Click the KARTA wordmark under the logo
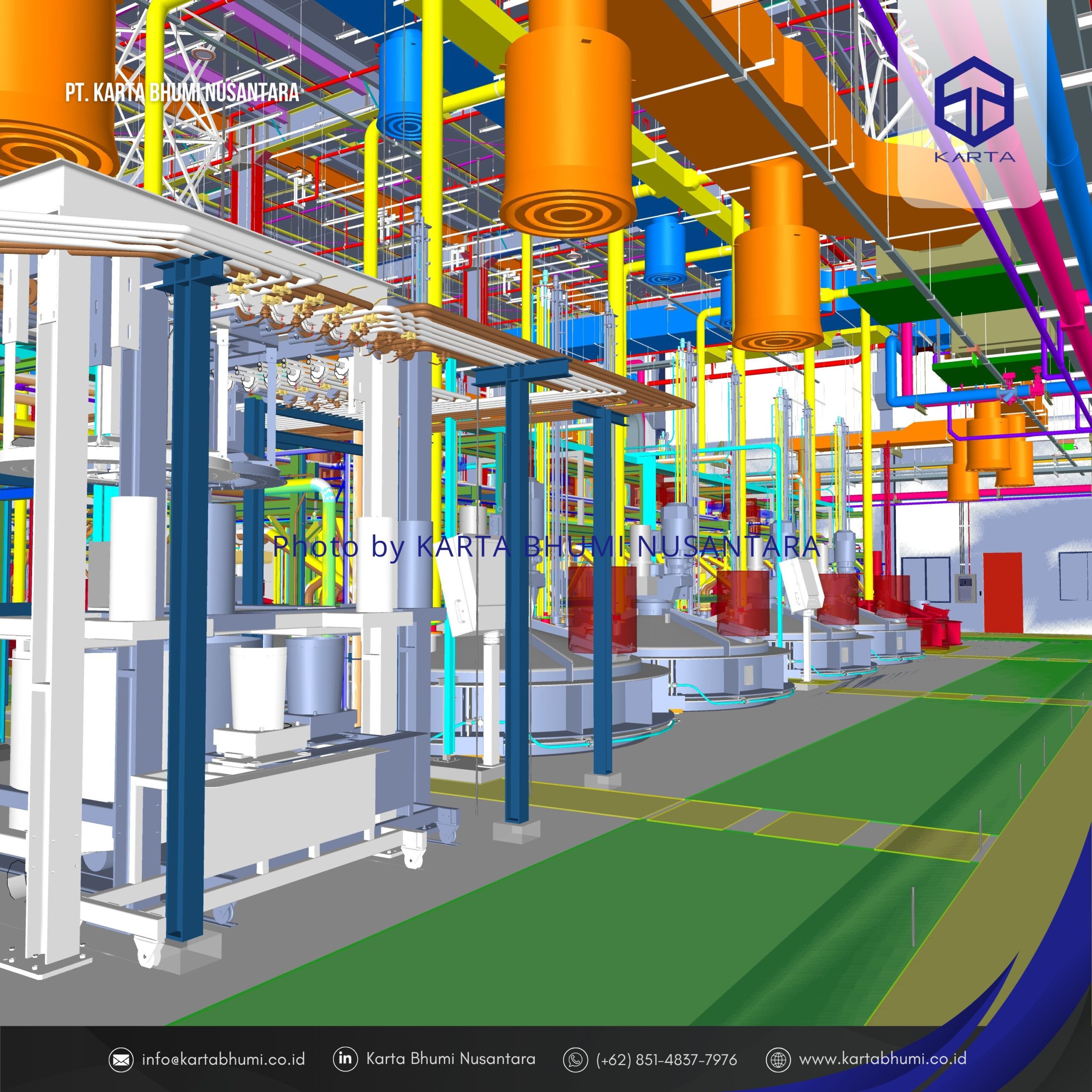1092x1092 pixels. (x=974, y=157)
